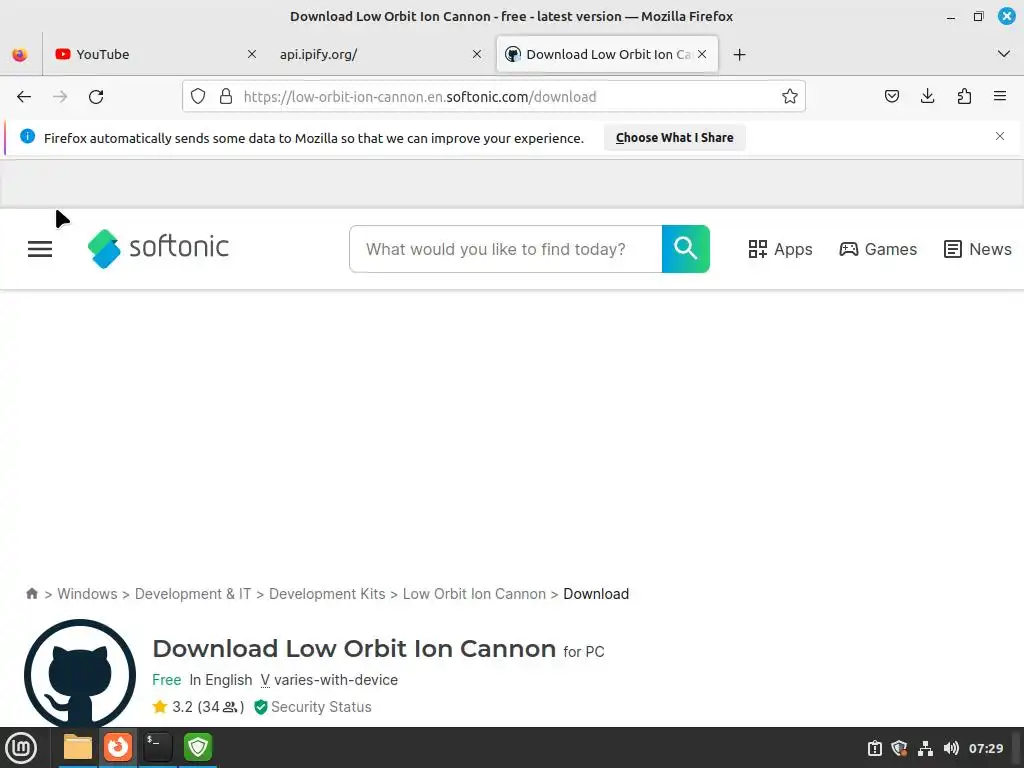
Task: Open the clock calendar at 07:29
Action: point(985,748)
